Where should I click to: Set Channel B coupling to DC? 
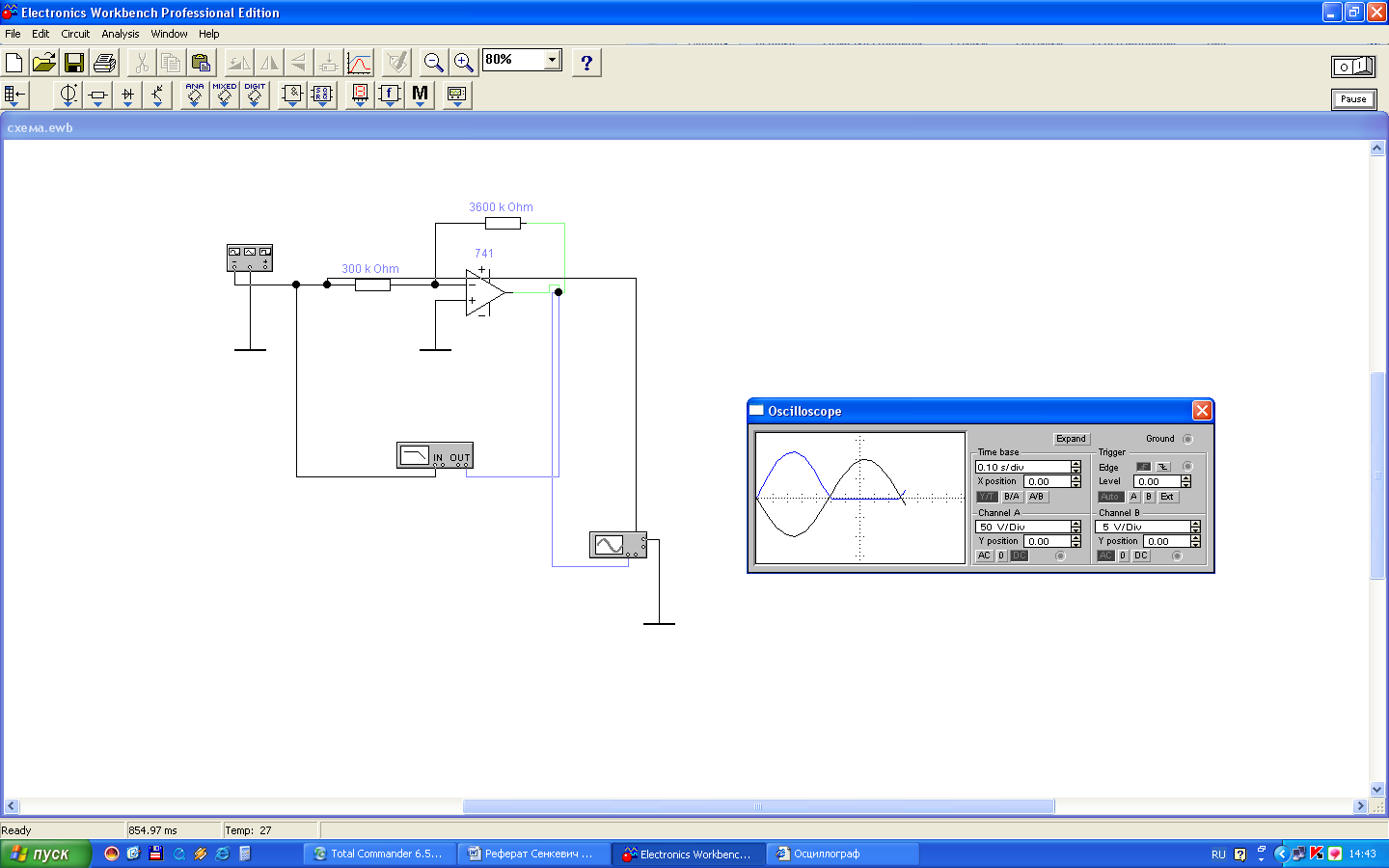1141,556
